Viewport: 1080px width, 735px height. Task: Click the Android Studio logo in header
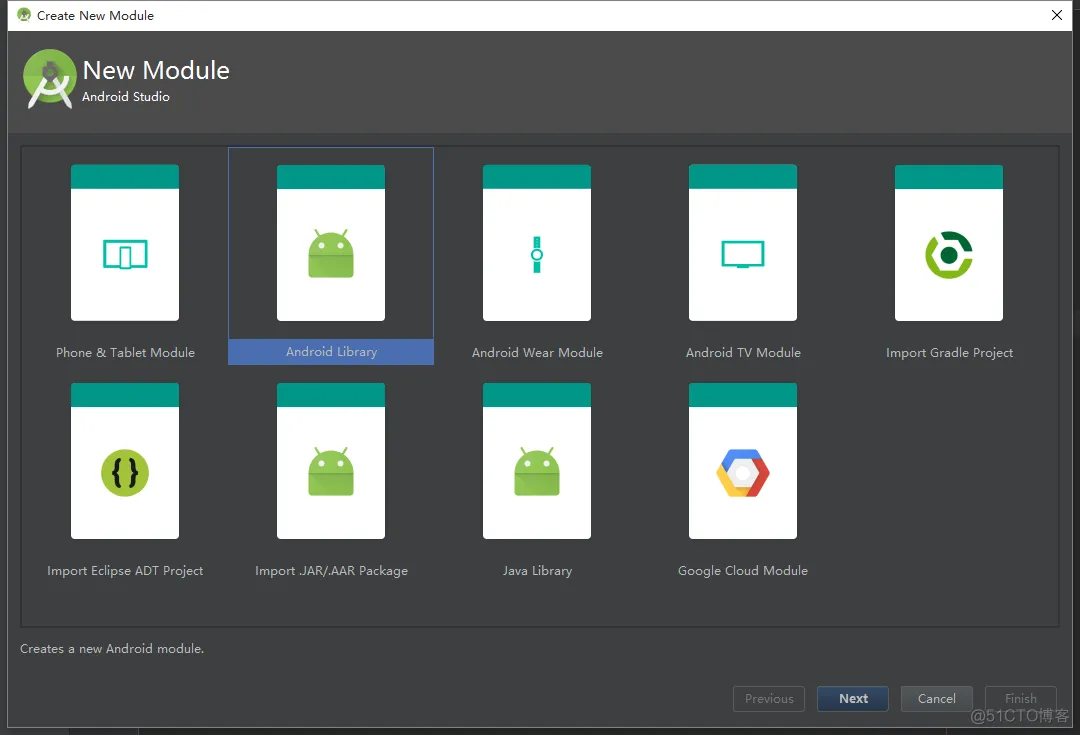point(49,79)
